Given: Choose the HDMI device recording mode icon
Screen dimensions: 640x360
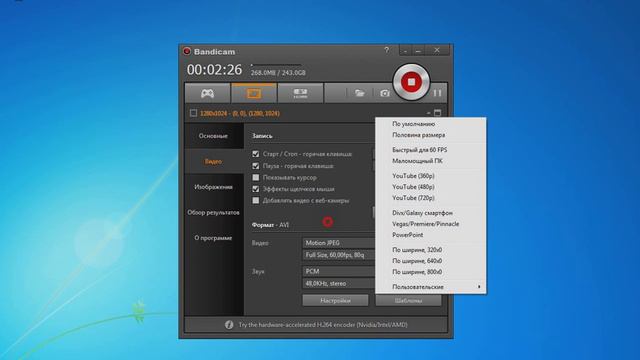Looking at the screenshot, I should coord(300,93).
